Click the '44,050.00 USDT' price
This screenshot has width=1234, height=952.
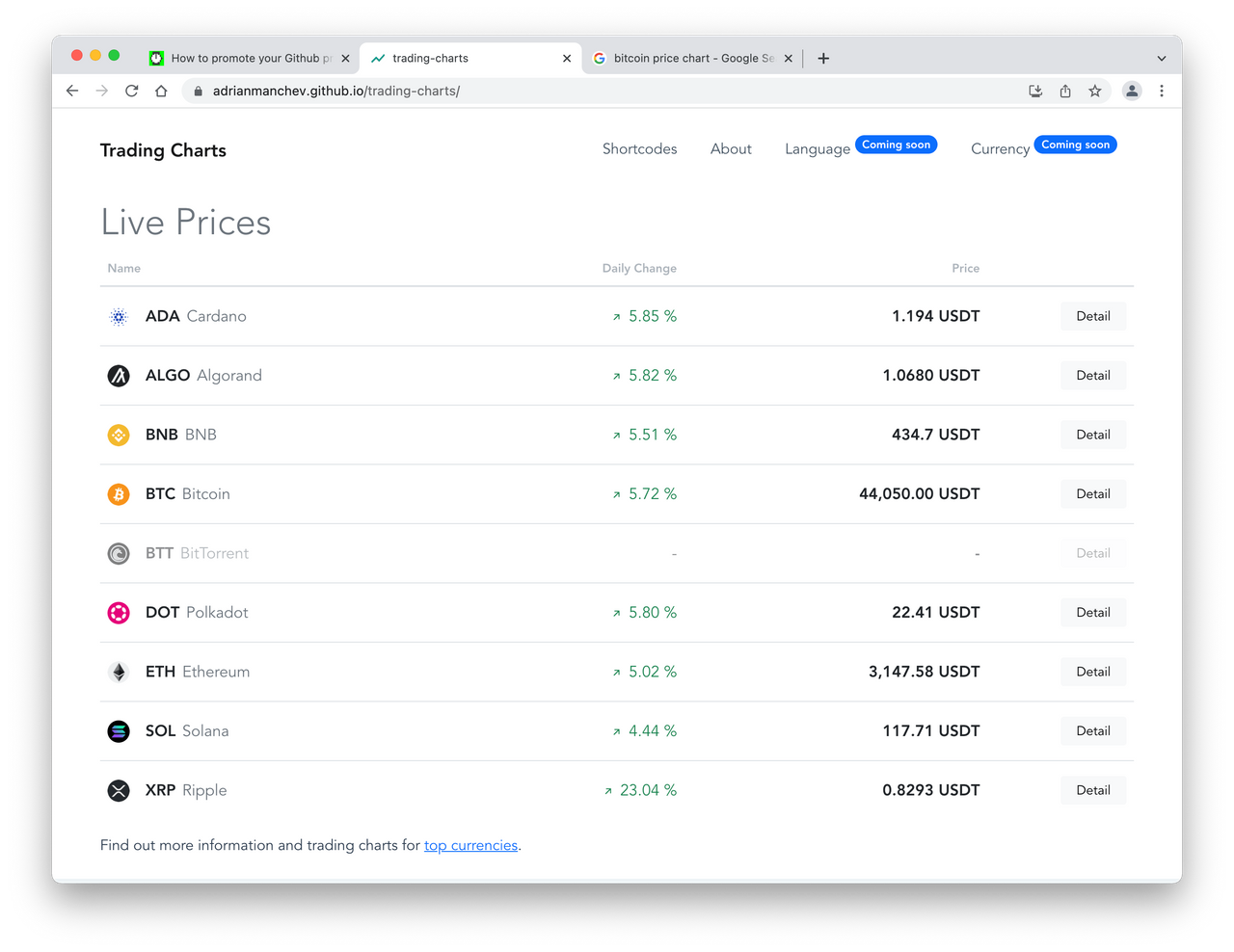920,494
